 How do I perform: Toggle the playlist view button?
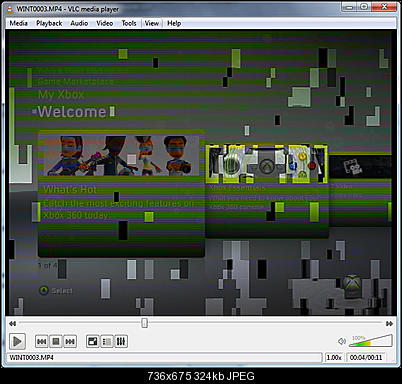(107, 341)
